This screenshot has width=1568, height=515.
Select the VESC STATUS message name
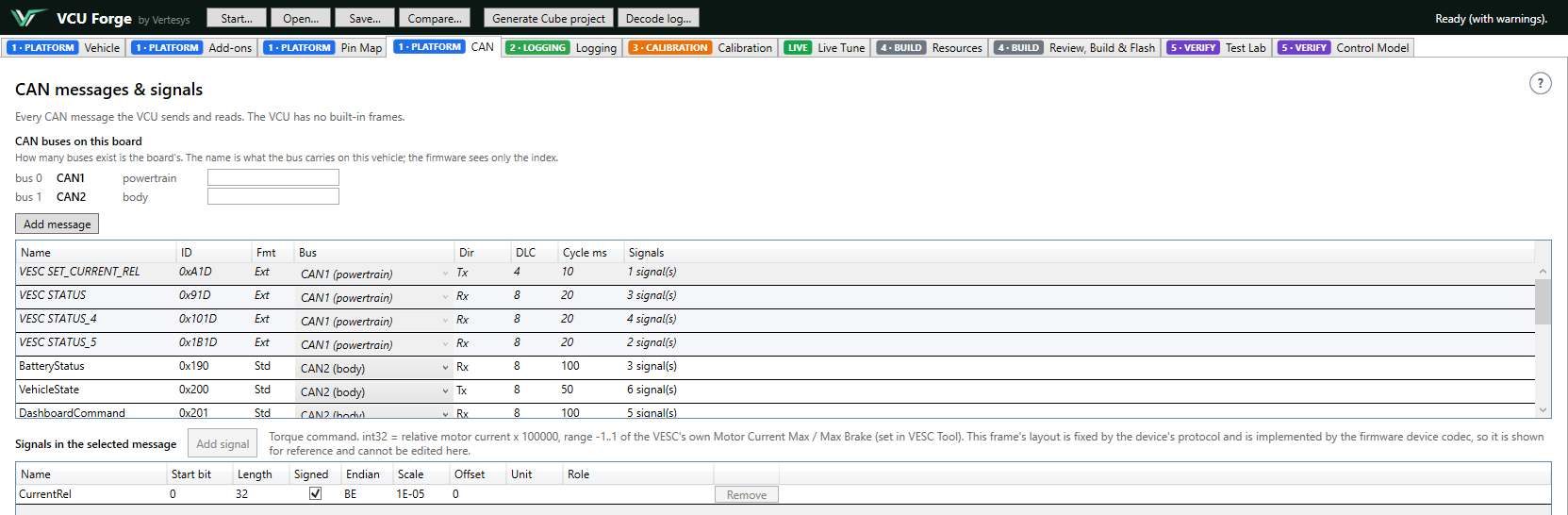(52, 295)
